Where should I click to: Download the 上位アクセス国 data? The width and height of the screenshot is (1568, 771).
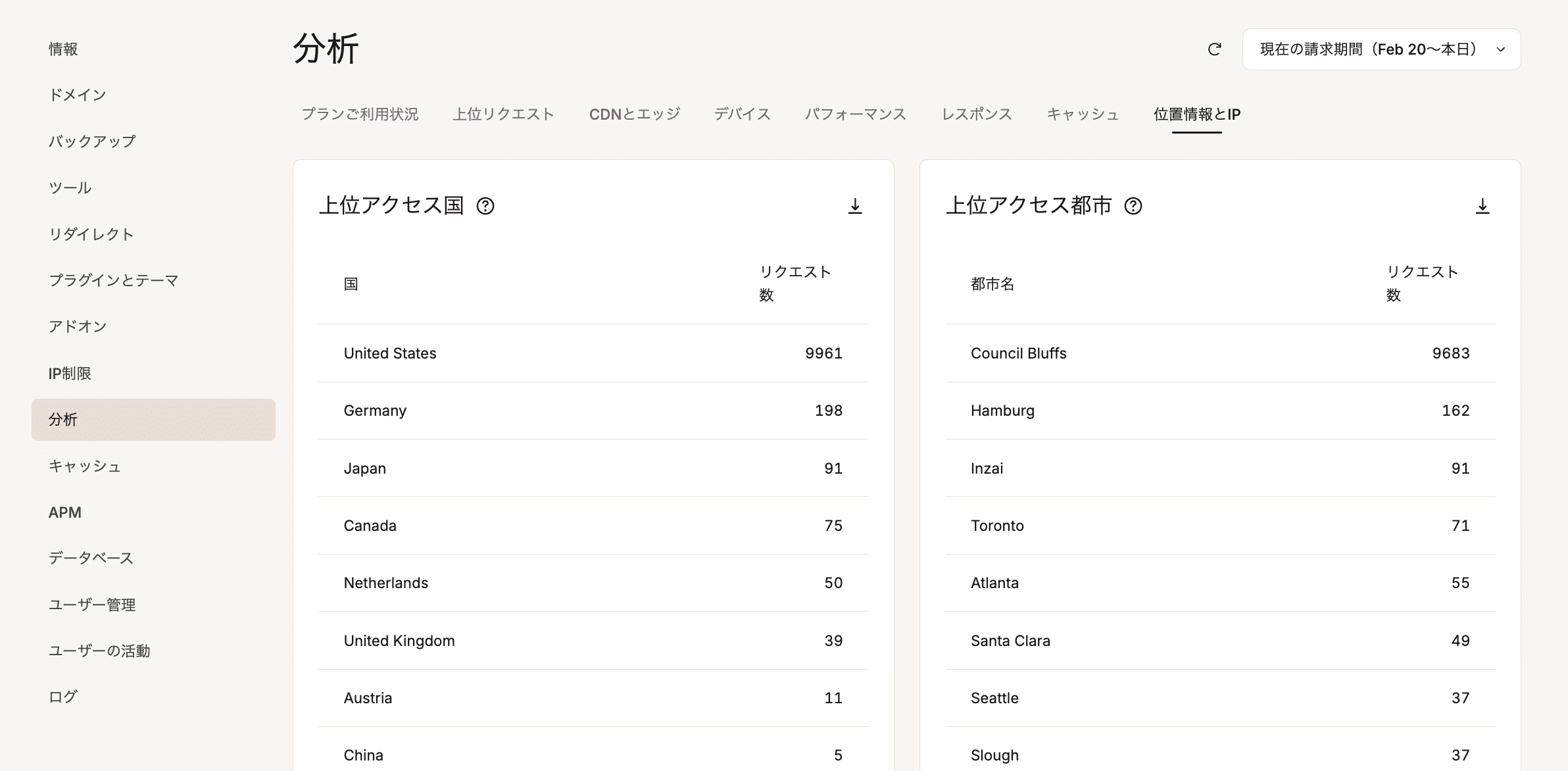(855, 206)
